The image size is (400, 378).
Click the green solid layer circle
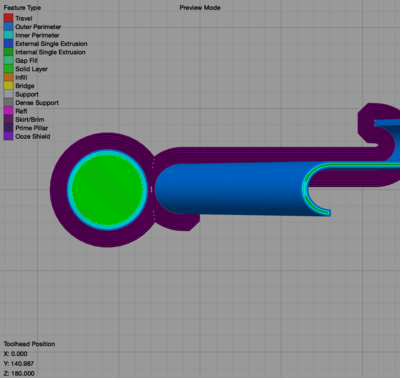(x=107, y=189)
